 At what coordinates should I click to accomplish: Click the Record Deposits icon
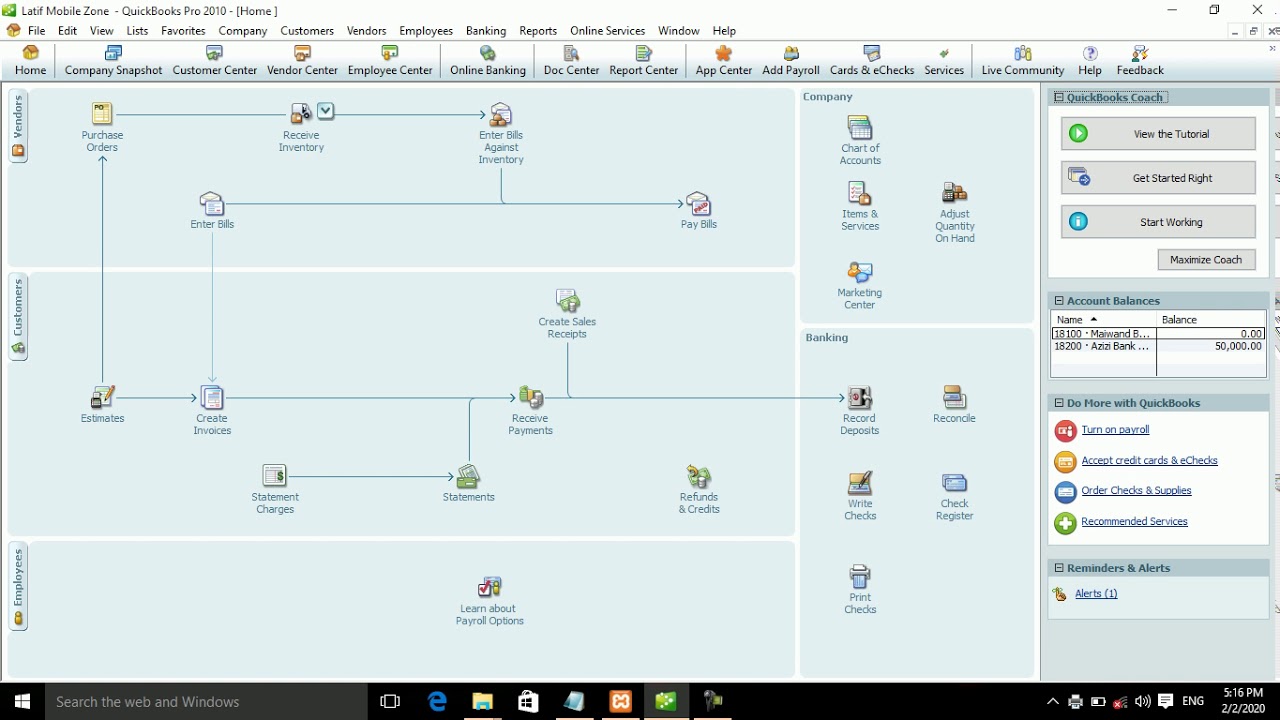pos(859,398)
